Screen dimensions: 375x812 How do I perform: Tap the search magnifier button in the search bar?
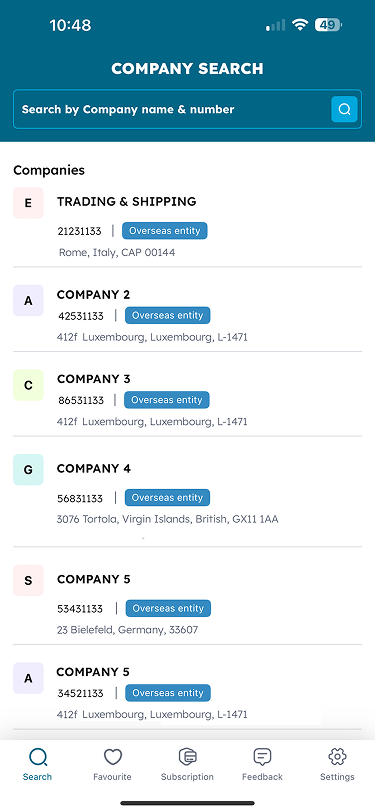coord(344,109)
